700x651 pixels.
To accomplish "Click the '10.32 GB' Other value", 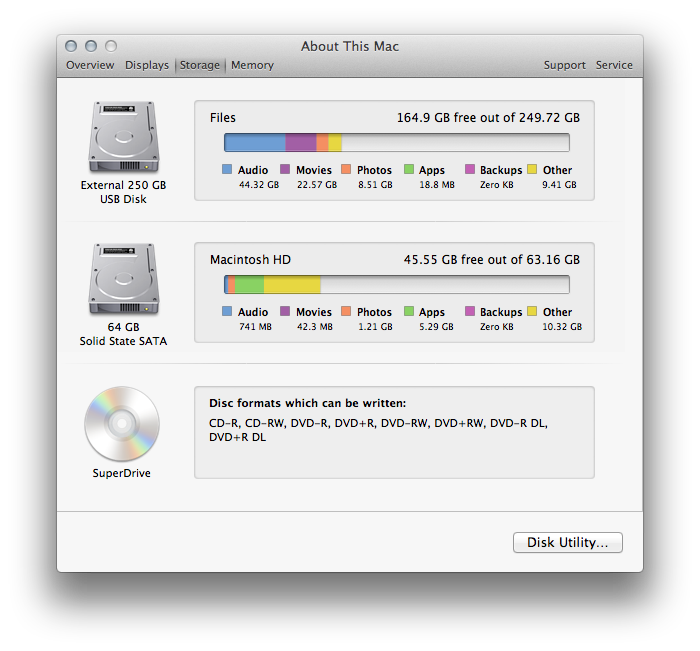I will tap(562, 327).
